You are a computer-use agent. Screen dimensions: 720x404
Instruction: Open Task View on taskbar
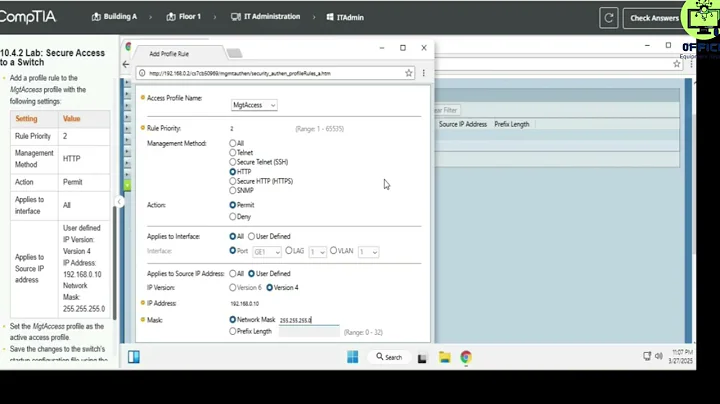[422, 357]
